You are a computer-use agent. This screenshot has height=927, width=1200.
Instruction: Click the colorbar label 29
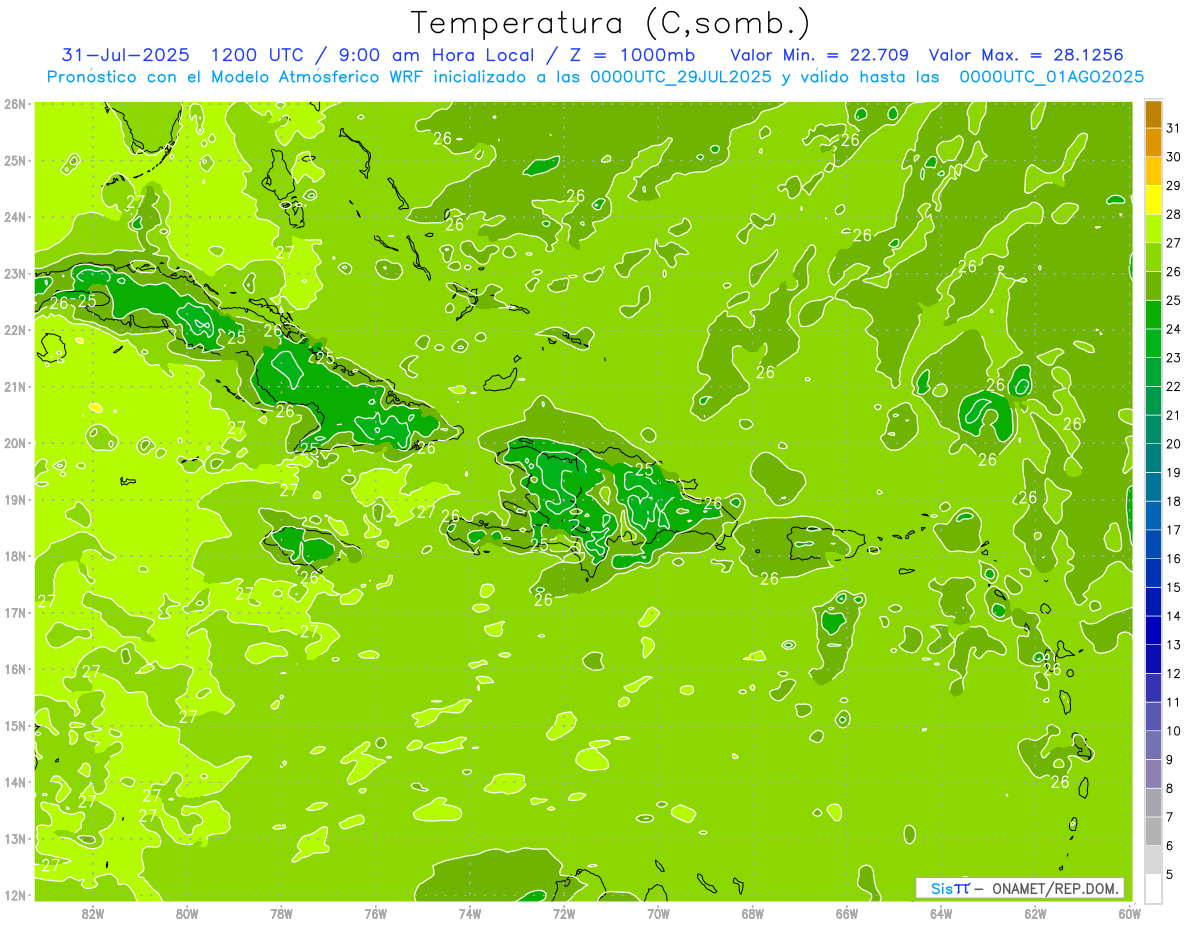tap(1174, 186)
